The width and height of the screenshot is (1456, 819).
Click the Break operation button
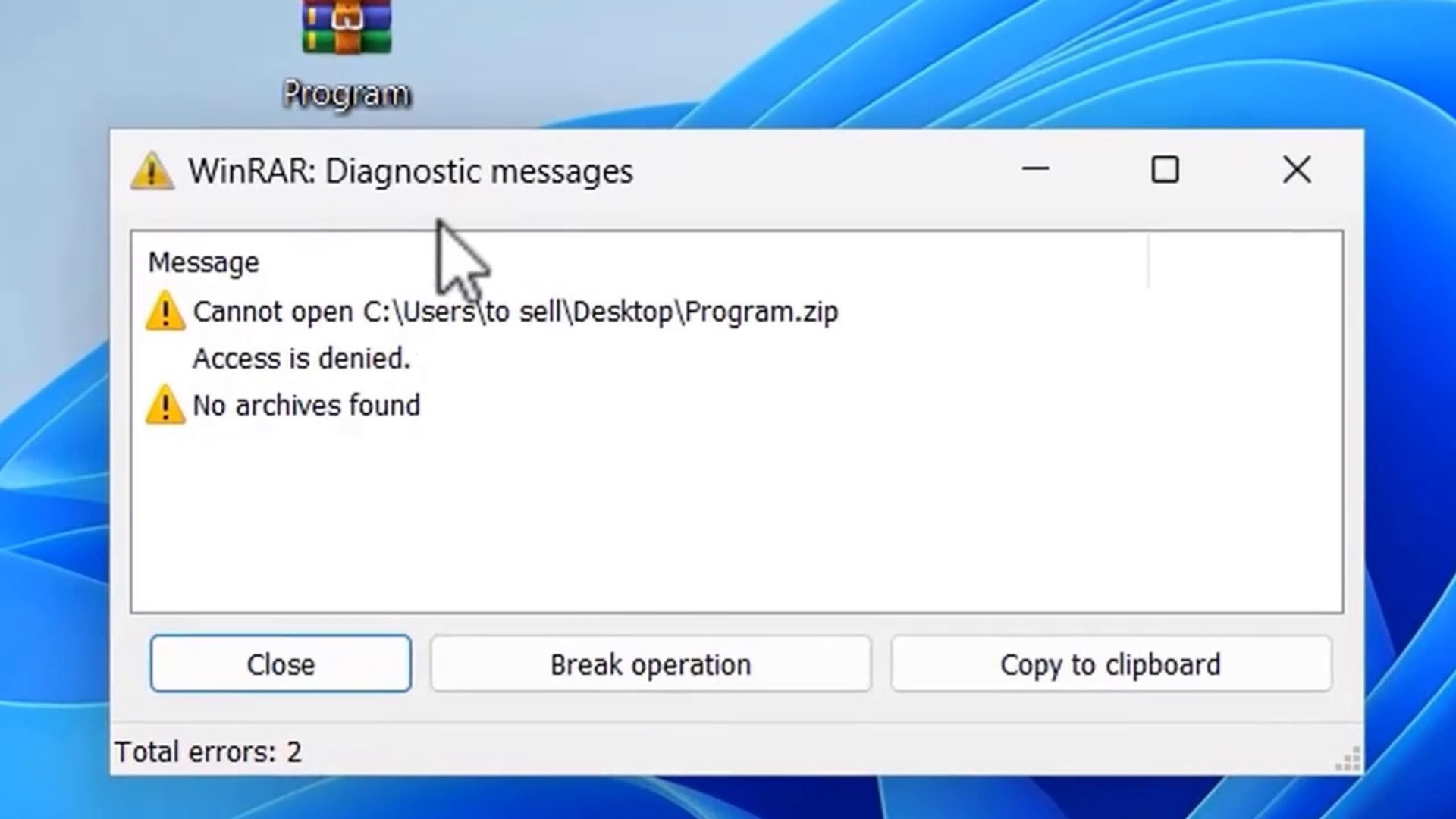[651, 664]
